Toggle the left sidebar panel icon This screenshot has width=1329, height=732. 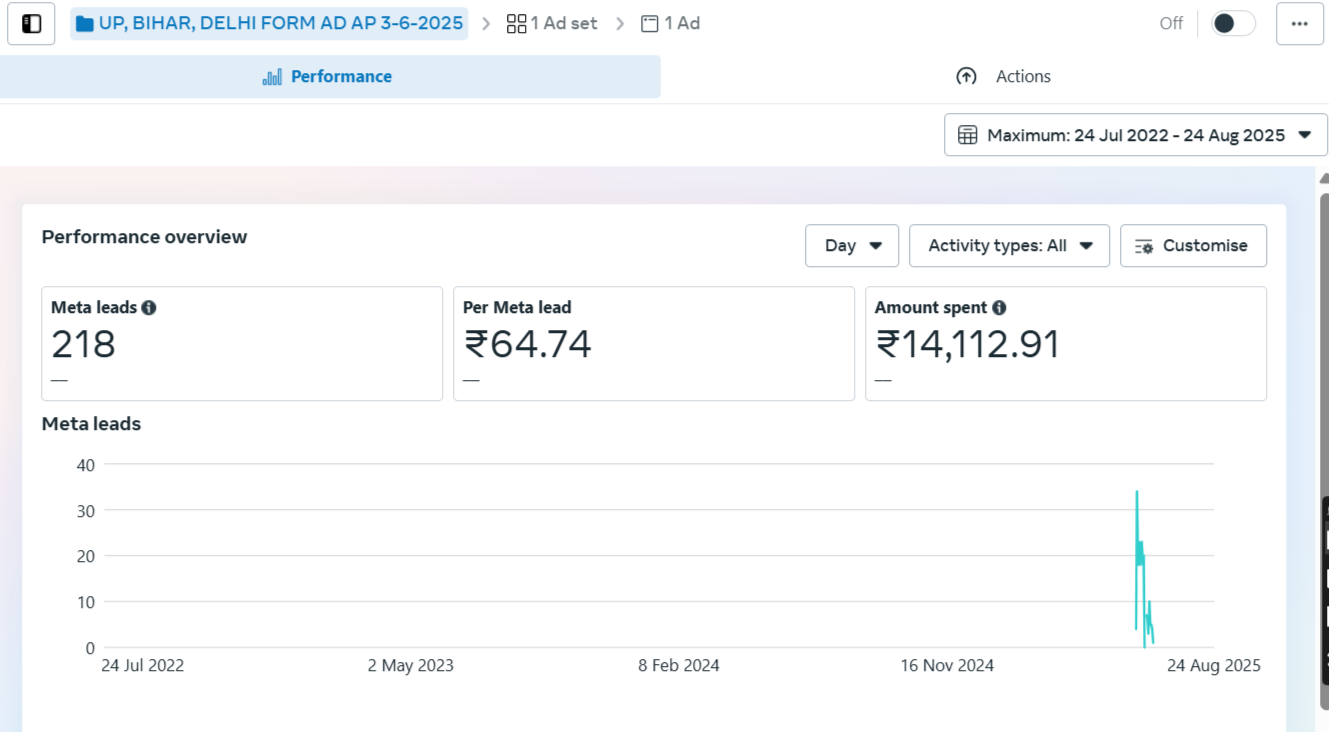click(x=31, y=24)
